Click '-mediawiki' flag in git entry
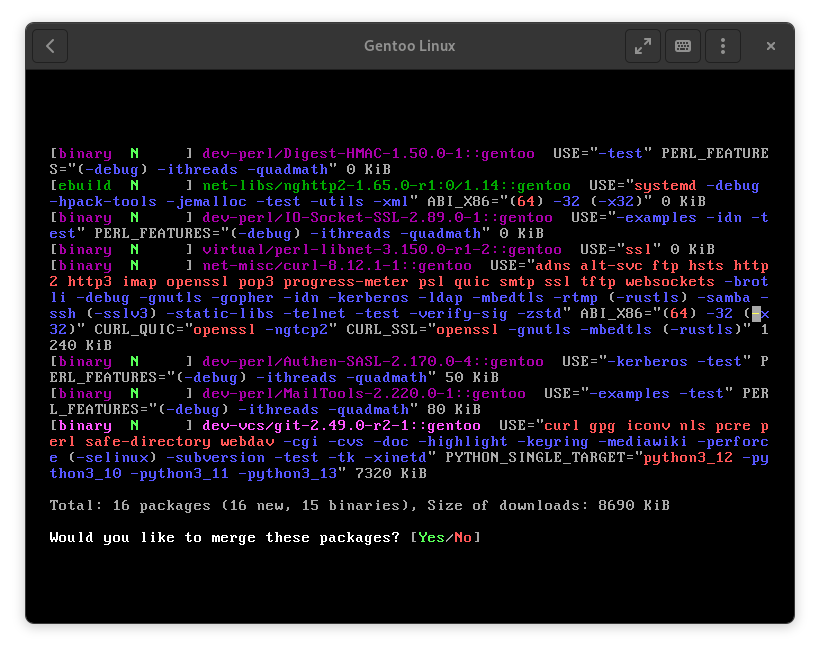 (643, 442)
